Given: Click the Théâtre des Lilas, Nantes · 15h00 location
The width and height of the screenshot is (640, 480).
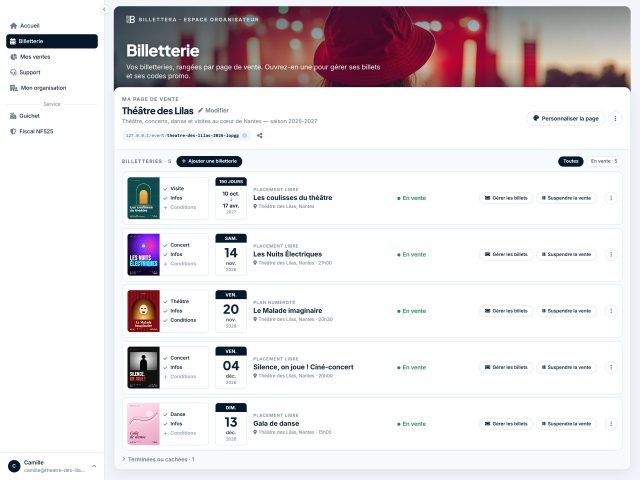Looking at the screenshot, I should coord(293,432).
